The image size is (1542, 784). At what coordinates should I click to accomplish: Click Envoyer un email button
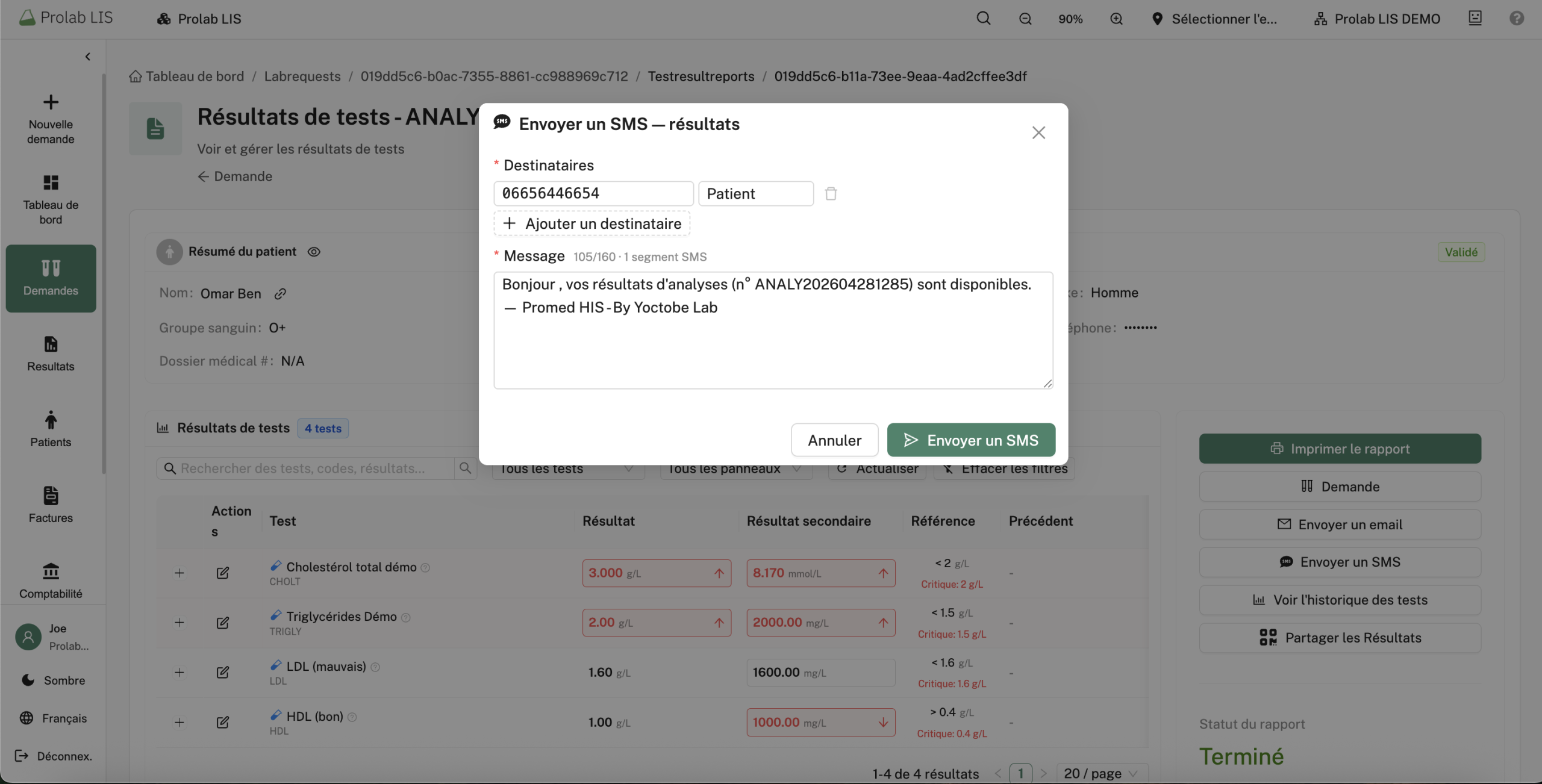tap(1340, 524)
